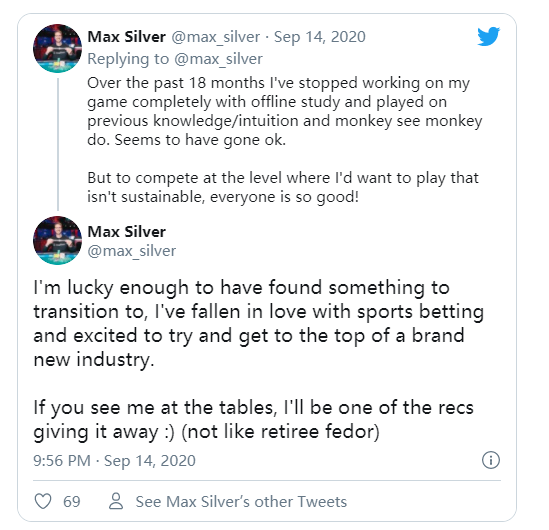Image resolution: width=549 pixels, height=530 pixels.
Task: Click the main tweet text about sports betting
Action: click(259, 323)
